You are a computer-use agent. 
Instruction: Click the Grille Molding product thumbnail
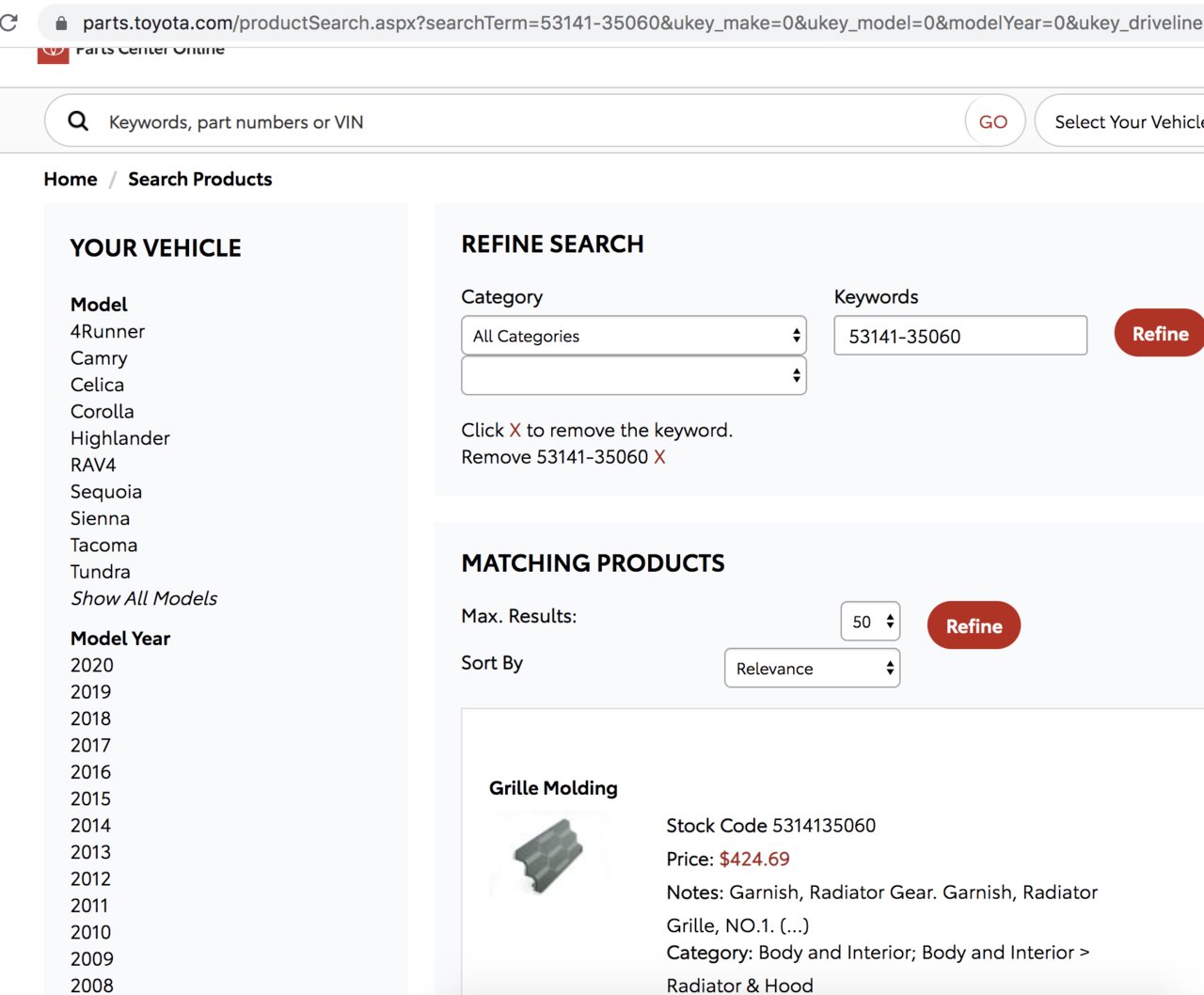pos(549,855)
